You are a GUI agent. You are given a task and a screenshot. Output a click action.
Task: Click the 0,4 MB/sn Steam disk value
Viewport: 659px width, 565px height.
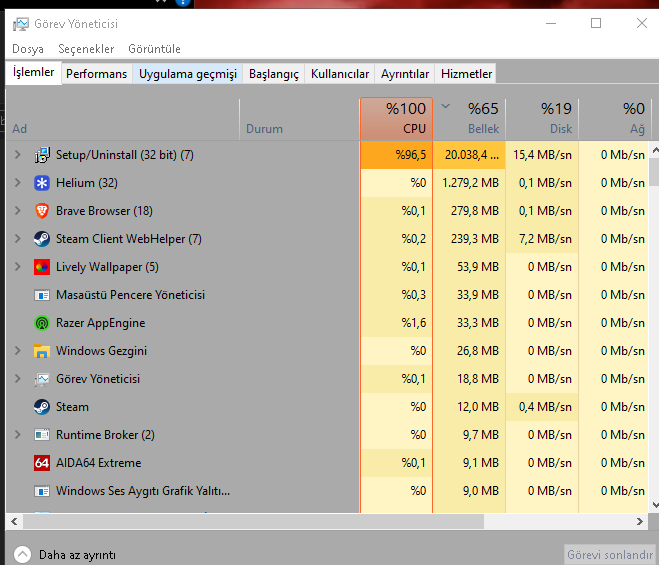(542, 407)
